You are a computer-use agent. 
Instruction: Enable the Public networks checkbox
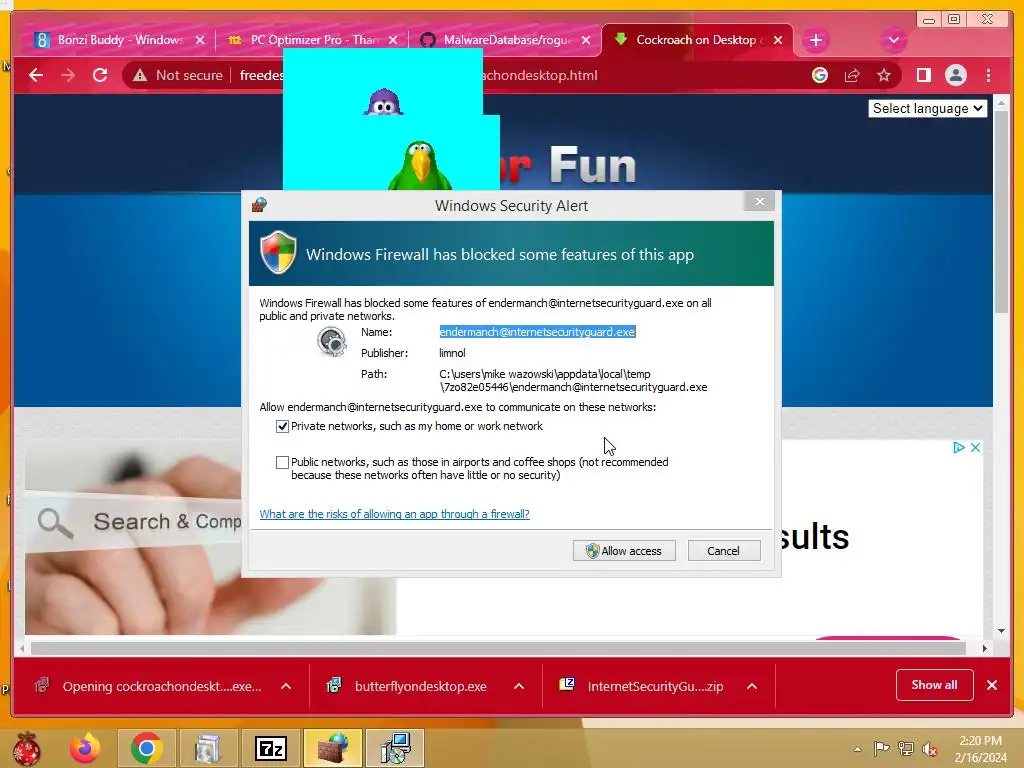282,462
